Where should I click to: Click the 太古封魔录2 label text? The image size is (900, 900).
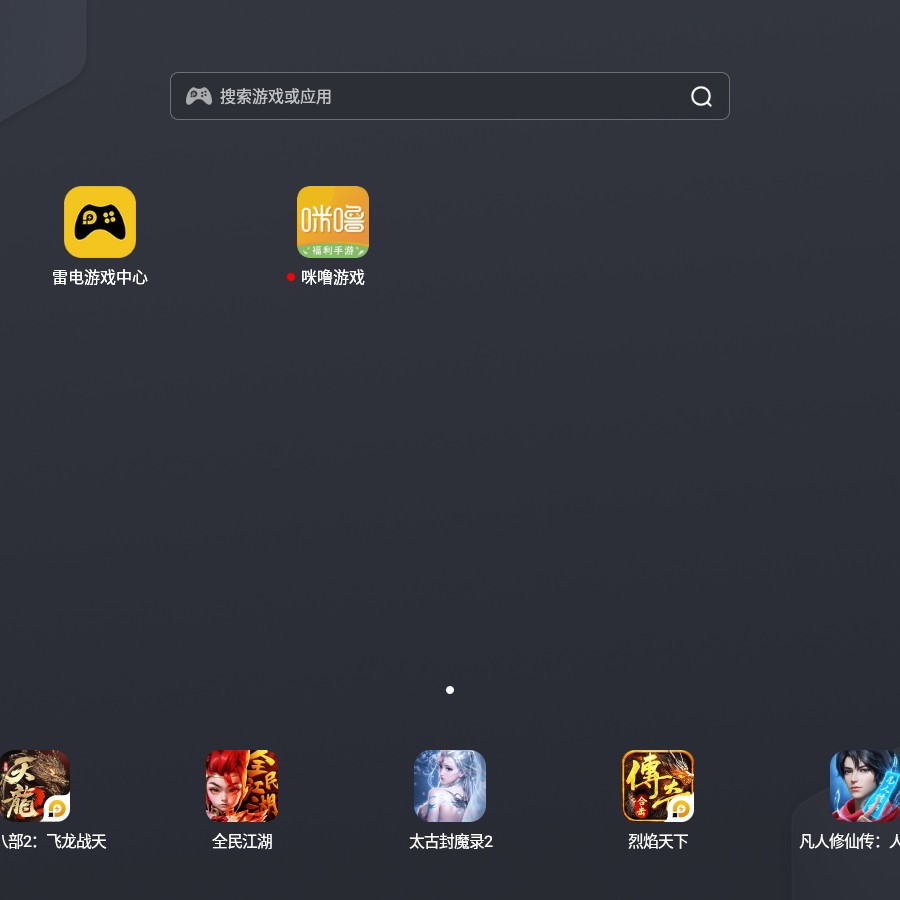[451, 841]
